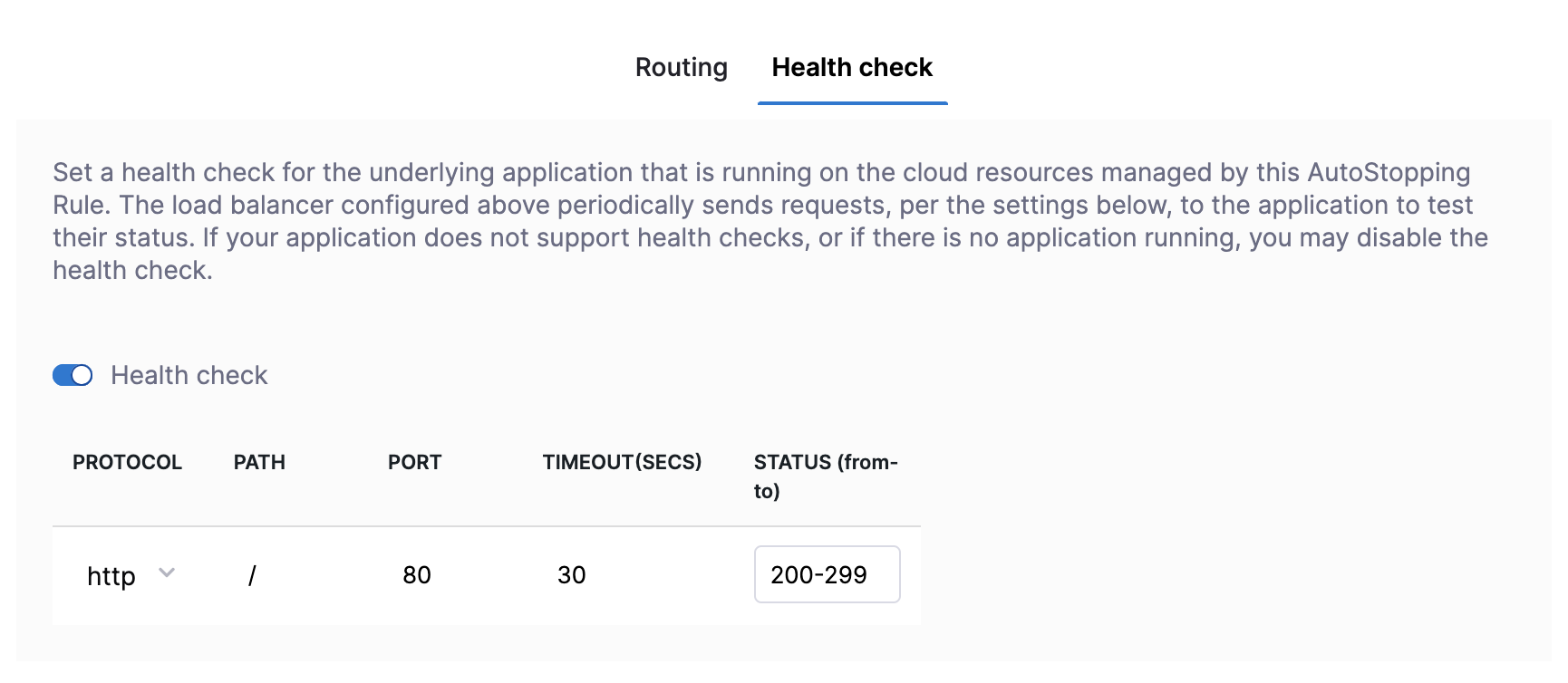
Task: Click the PATH column header
Action: pos(259,462)
